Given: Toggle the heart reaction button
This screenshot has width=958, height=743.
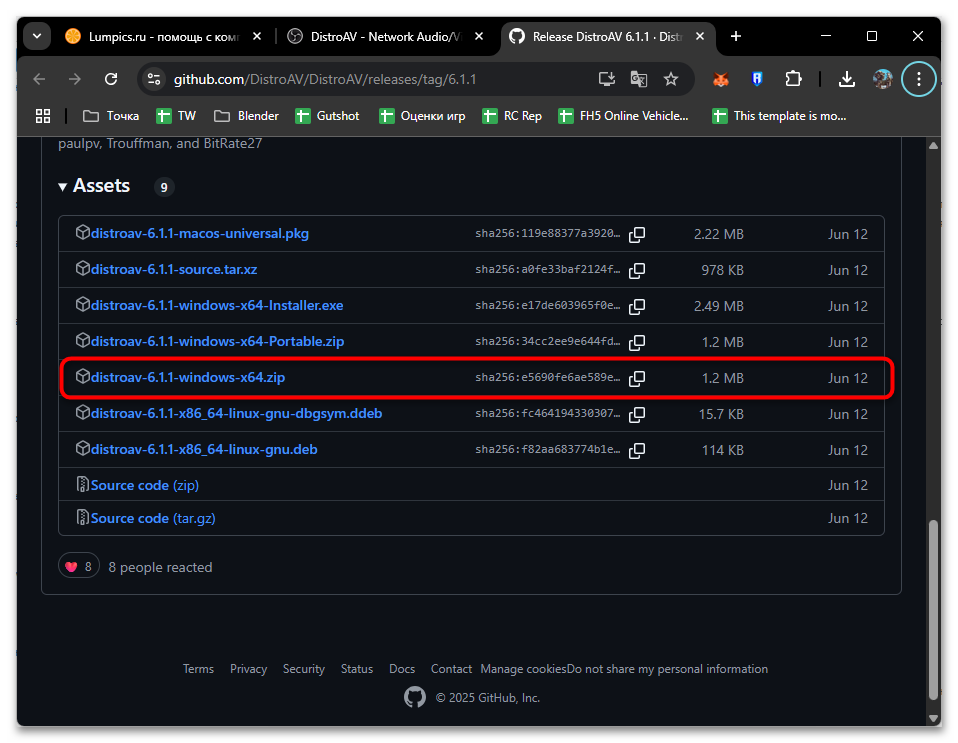Looking at the screenshot, I should 78,567.
